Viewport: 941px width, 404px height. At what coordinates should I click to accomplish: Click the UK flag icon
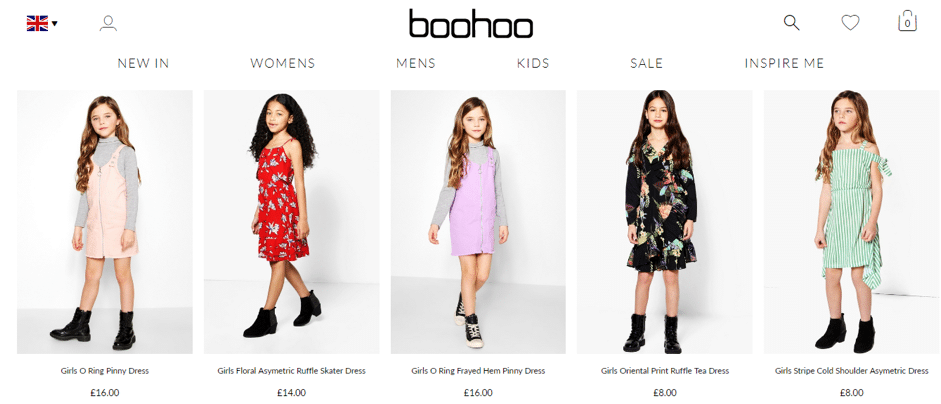37,23
